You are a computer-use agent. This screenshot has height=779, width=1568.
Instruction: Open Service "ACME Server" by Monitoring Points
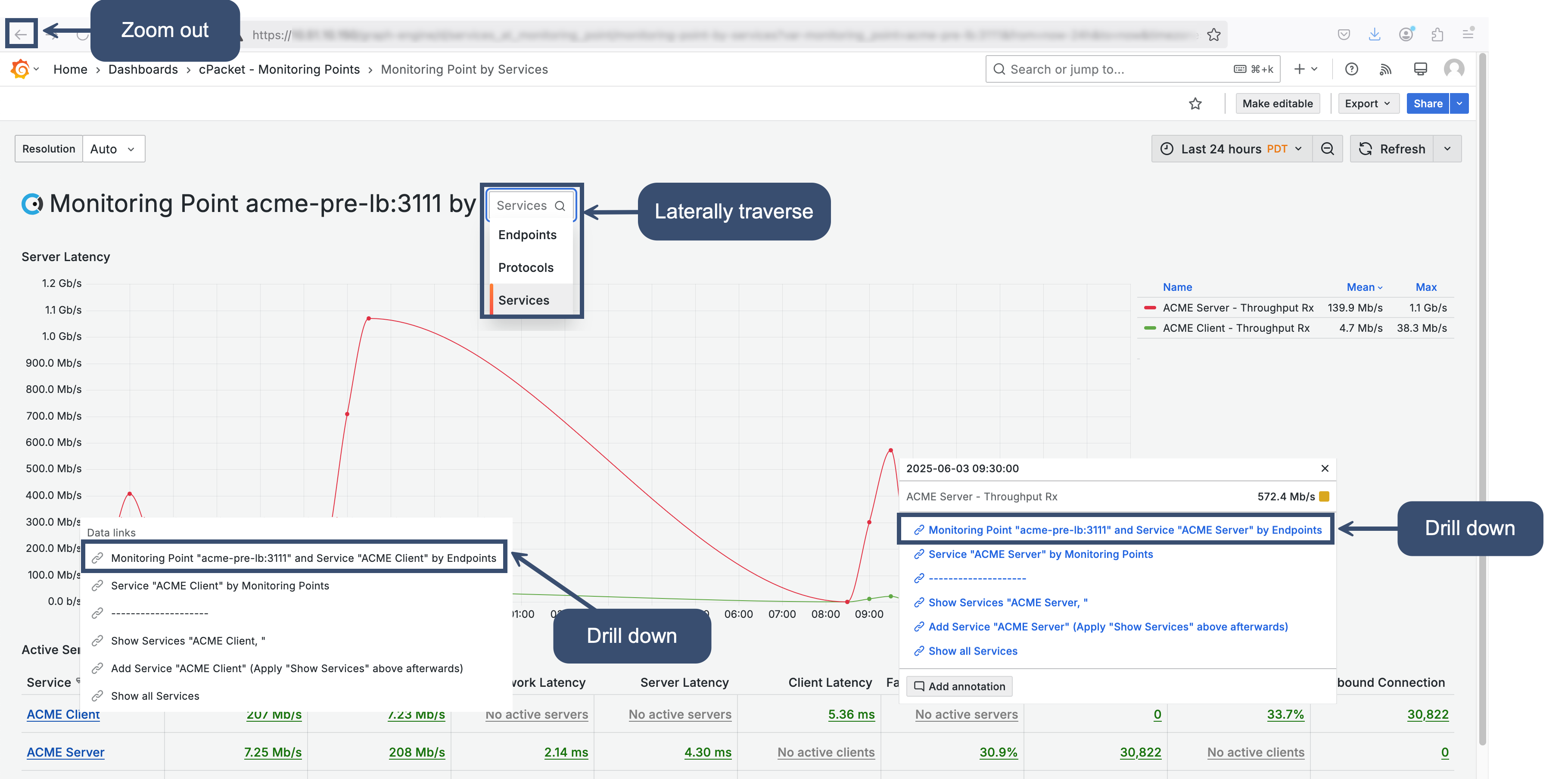[1041, 555]
